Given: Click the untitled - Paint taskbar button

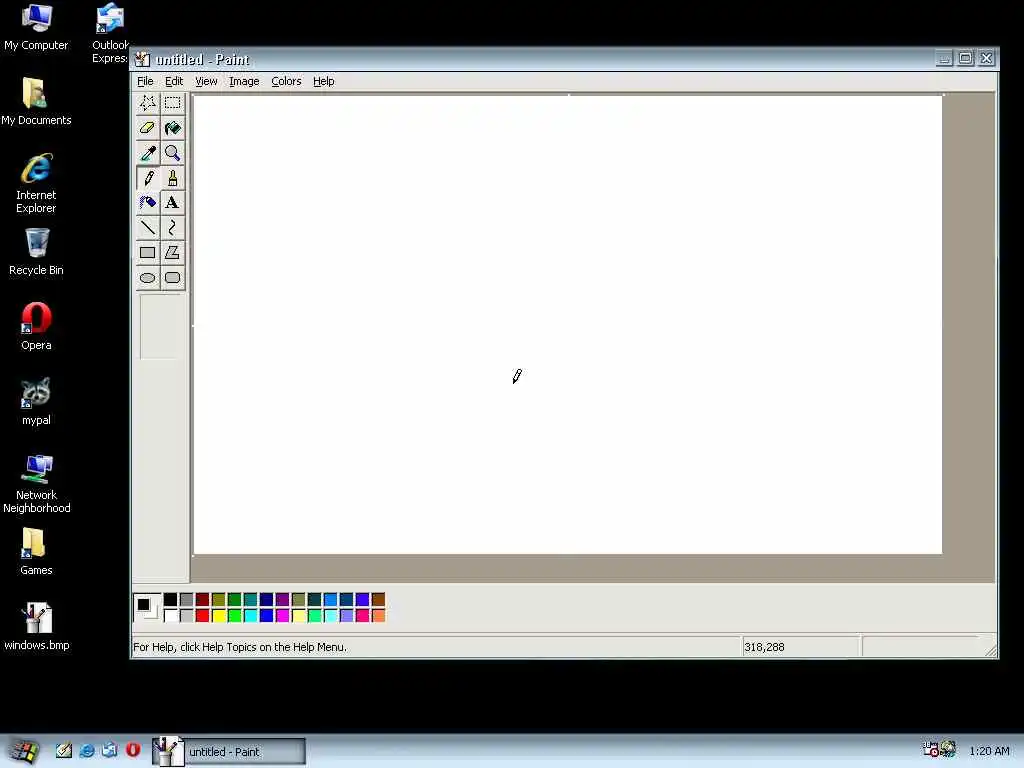Looking at the screenshot, I should coord(229,751).
